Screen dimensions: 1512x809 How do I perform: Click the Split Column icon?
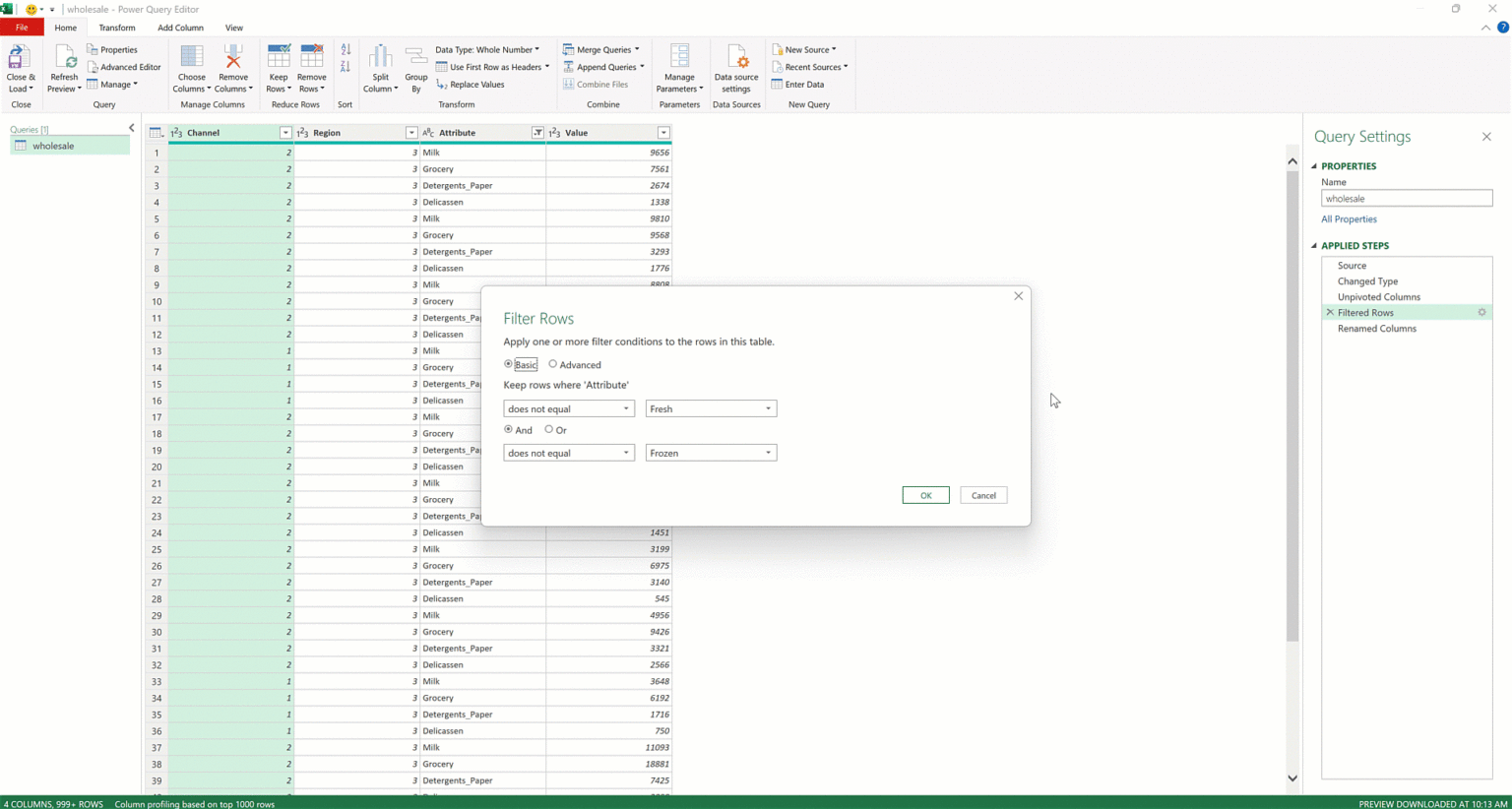coord(380,58)
